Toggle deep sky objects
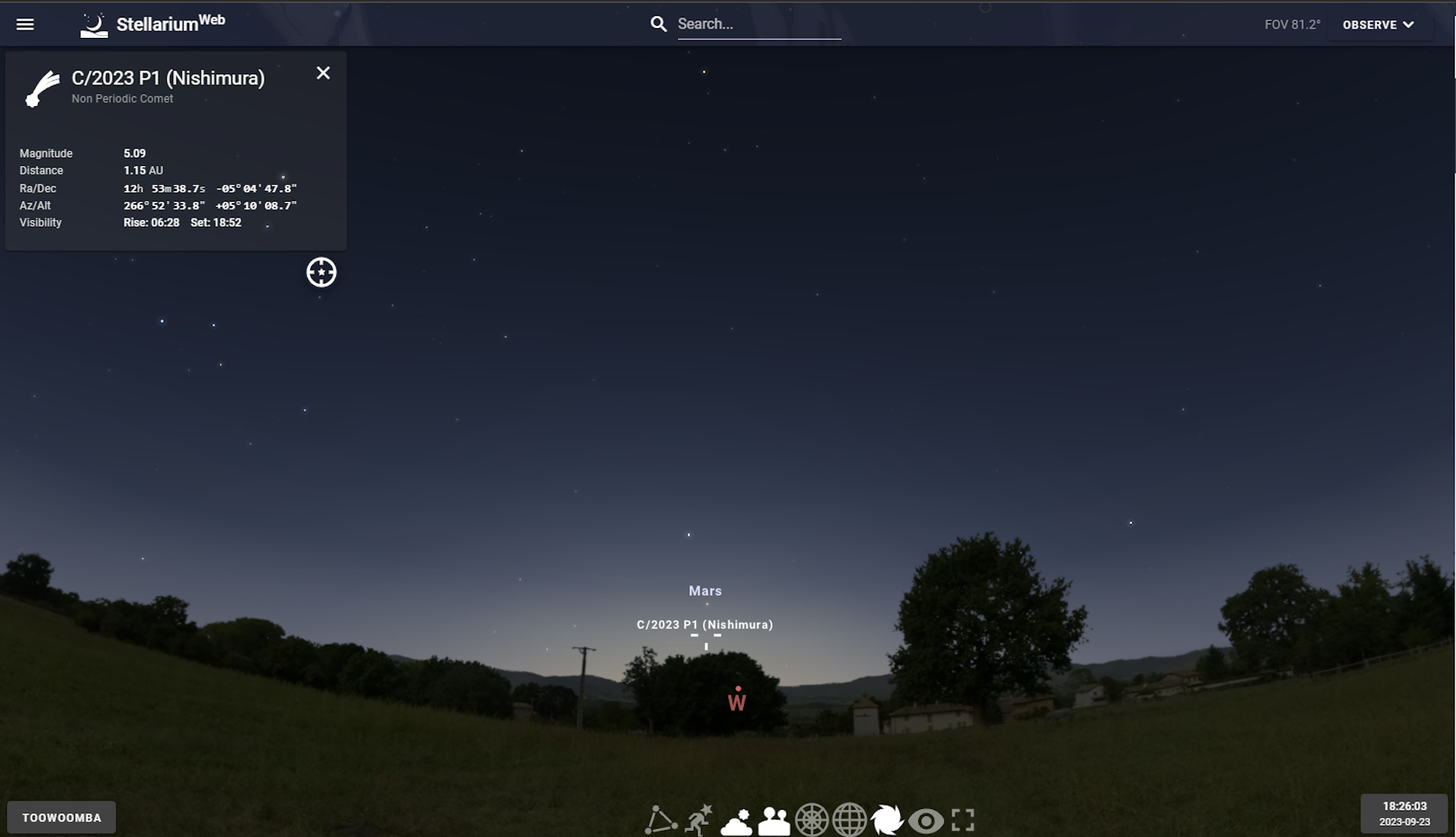This screenshot has height=837, width=1456. 887,820
